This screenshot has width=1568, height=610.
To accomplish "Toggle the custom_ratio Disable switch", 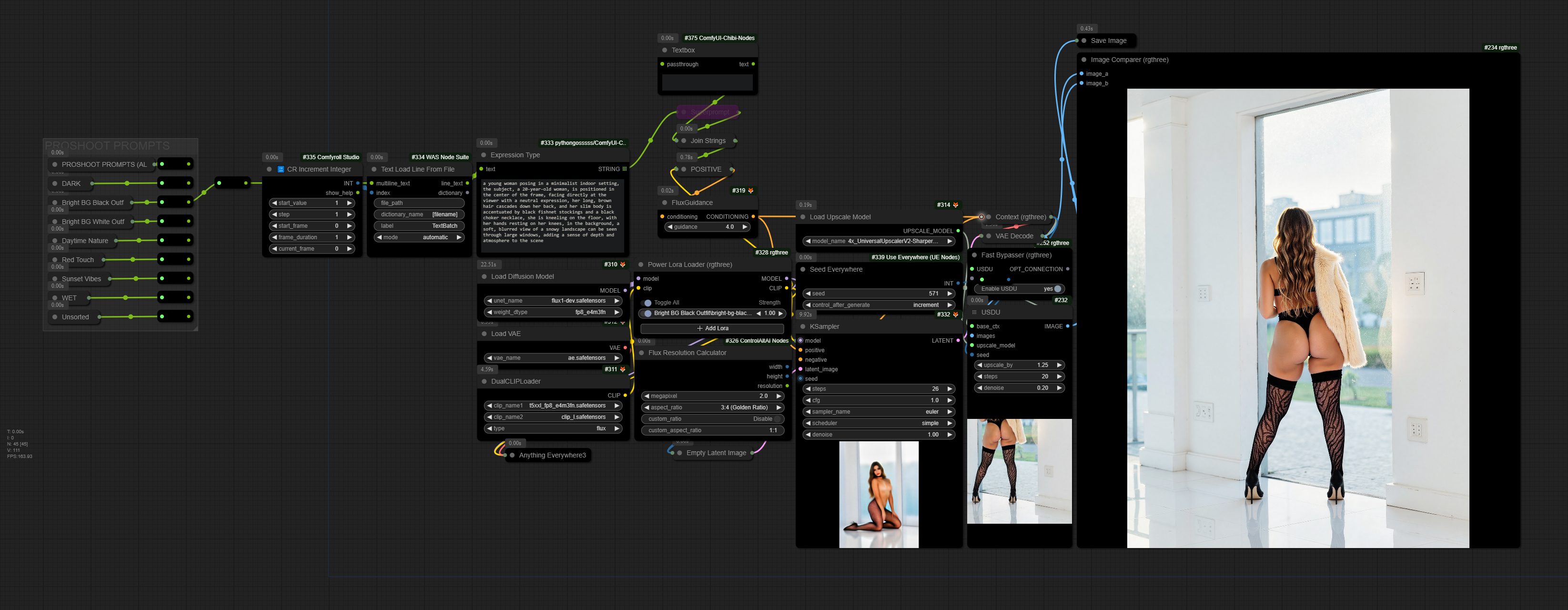I will [778, 419].
